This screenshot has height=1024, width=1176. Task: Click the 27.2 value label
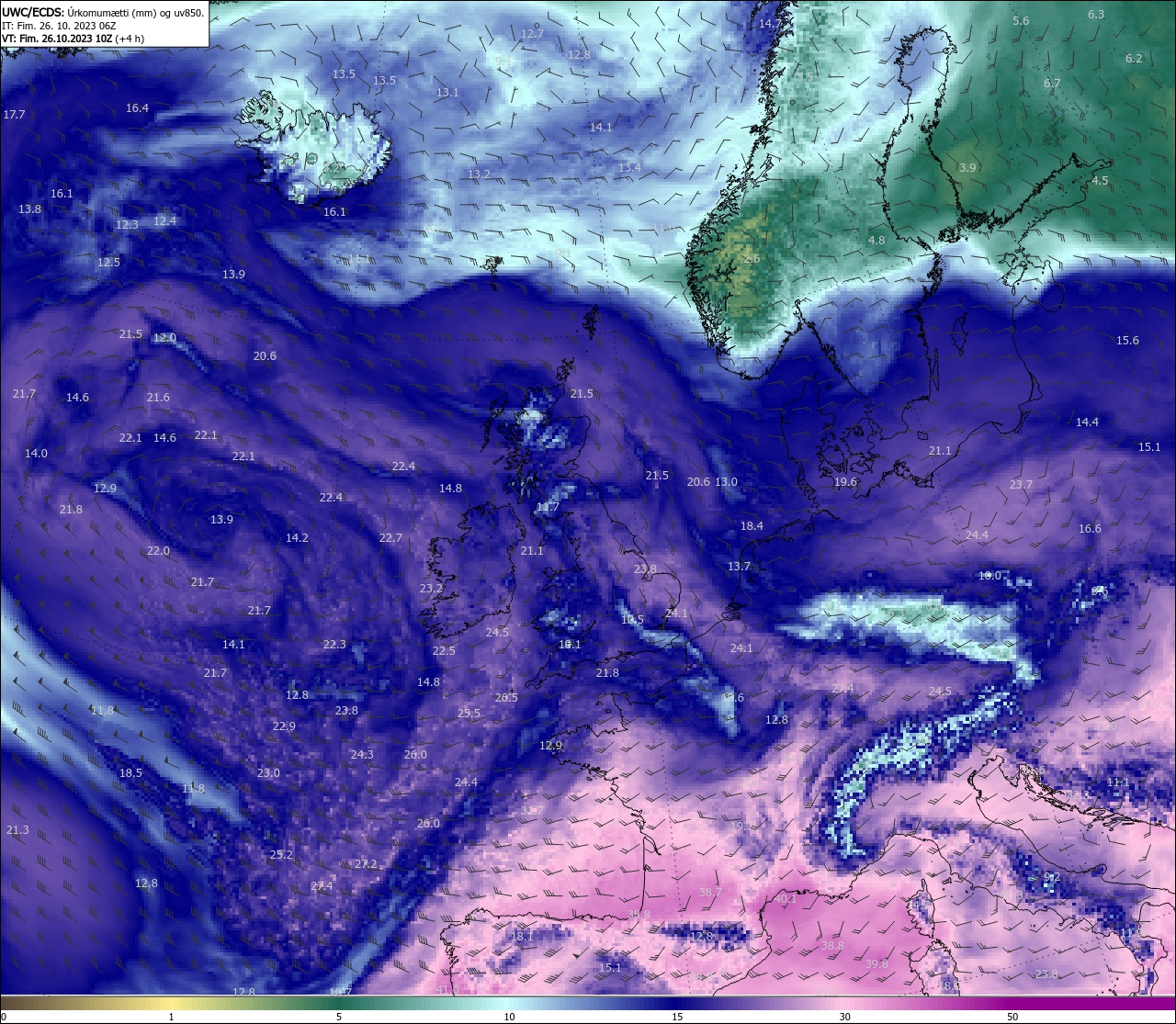[x=366, y=864]
